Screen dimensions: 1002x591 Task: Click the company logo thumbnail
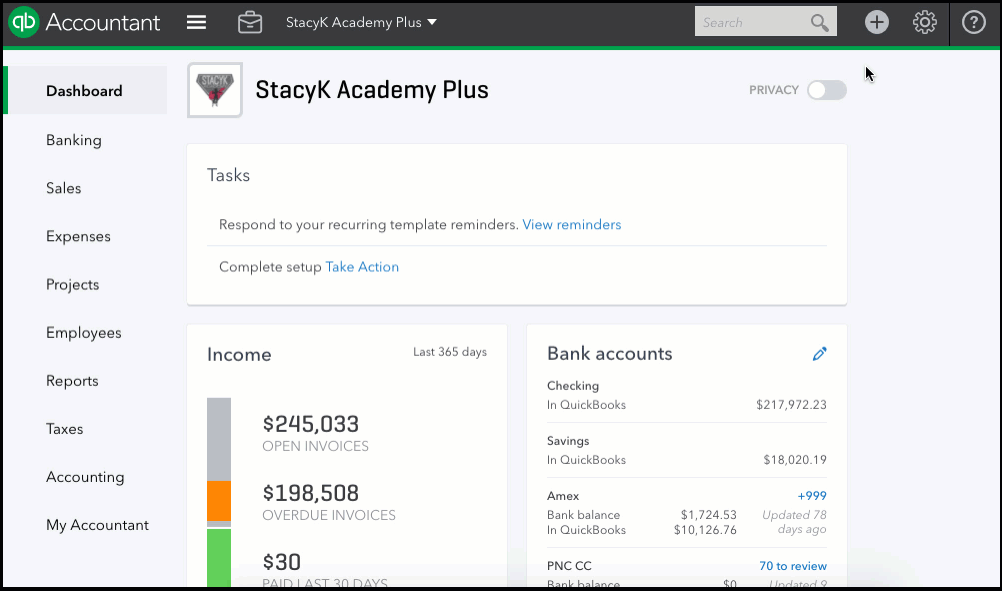[215, 90]
